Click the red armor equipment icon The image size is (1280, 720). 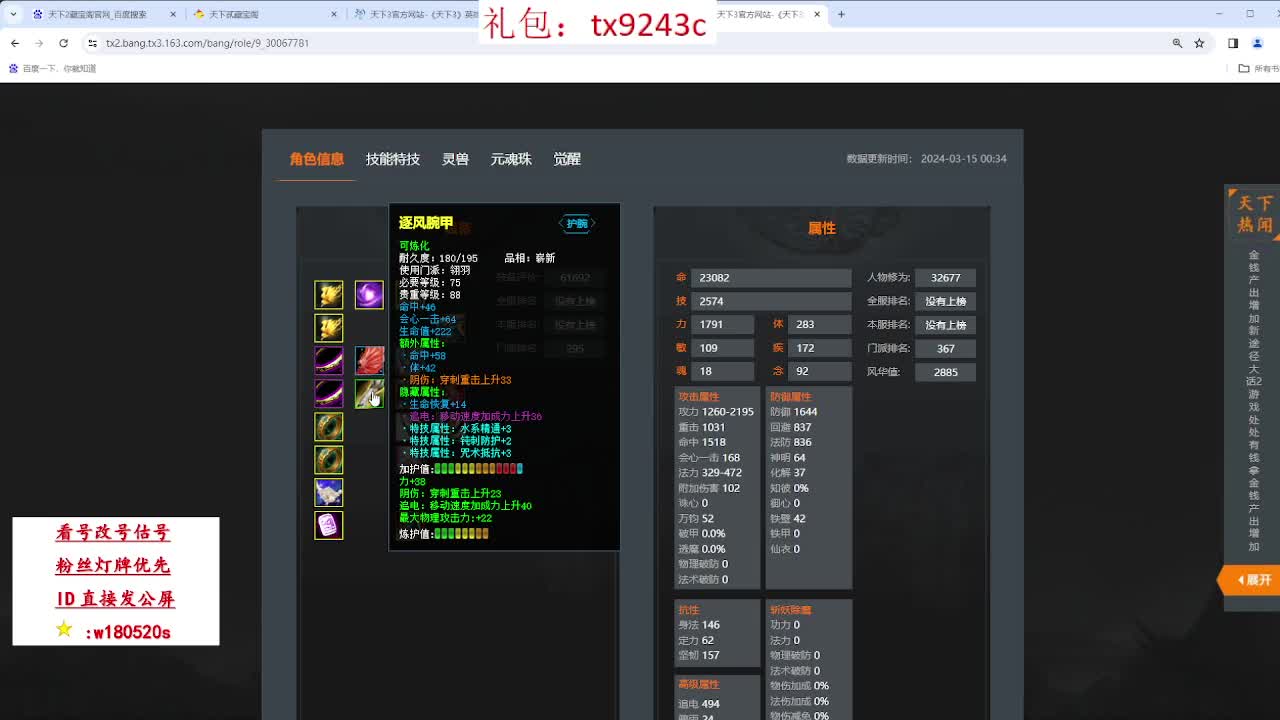click(x=369, y=360)
